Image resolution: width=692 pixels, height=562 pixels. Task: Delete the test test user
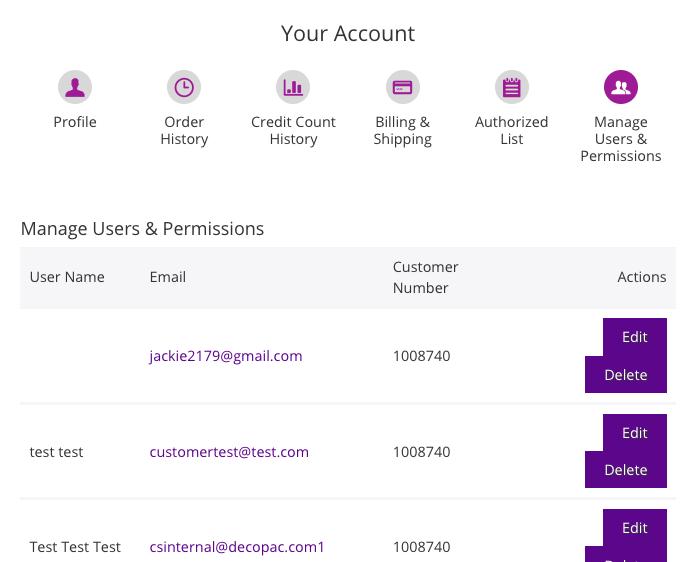tap(626, 470)
